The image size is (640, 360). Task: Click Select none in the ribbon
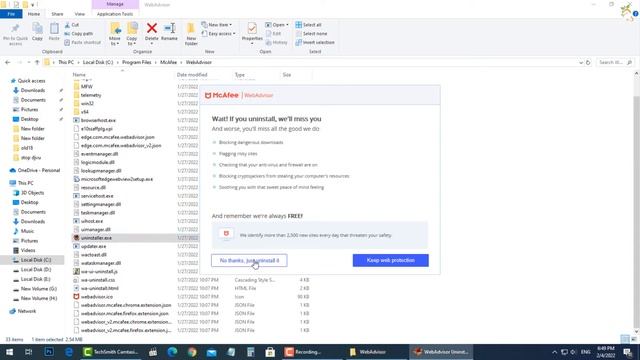click(311, 33)
